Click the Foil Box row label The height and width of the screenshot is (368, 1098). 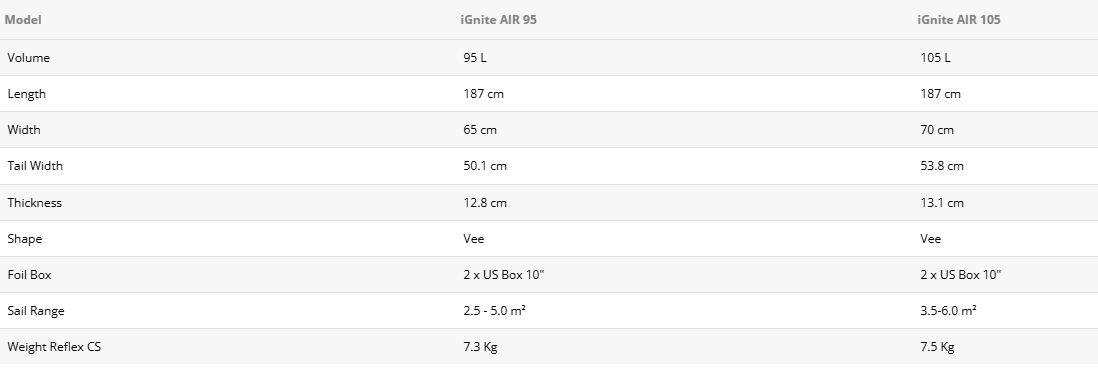coord(29,275)
